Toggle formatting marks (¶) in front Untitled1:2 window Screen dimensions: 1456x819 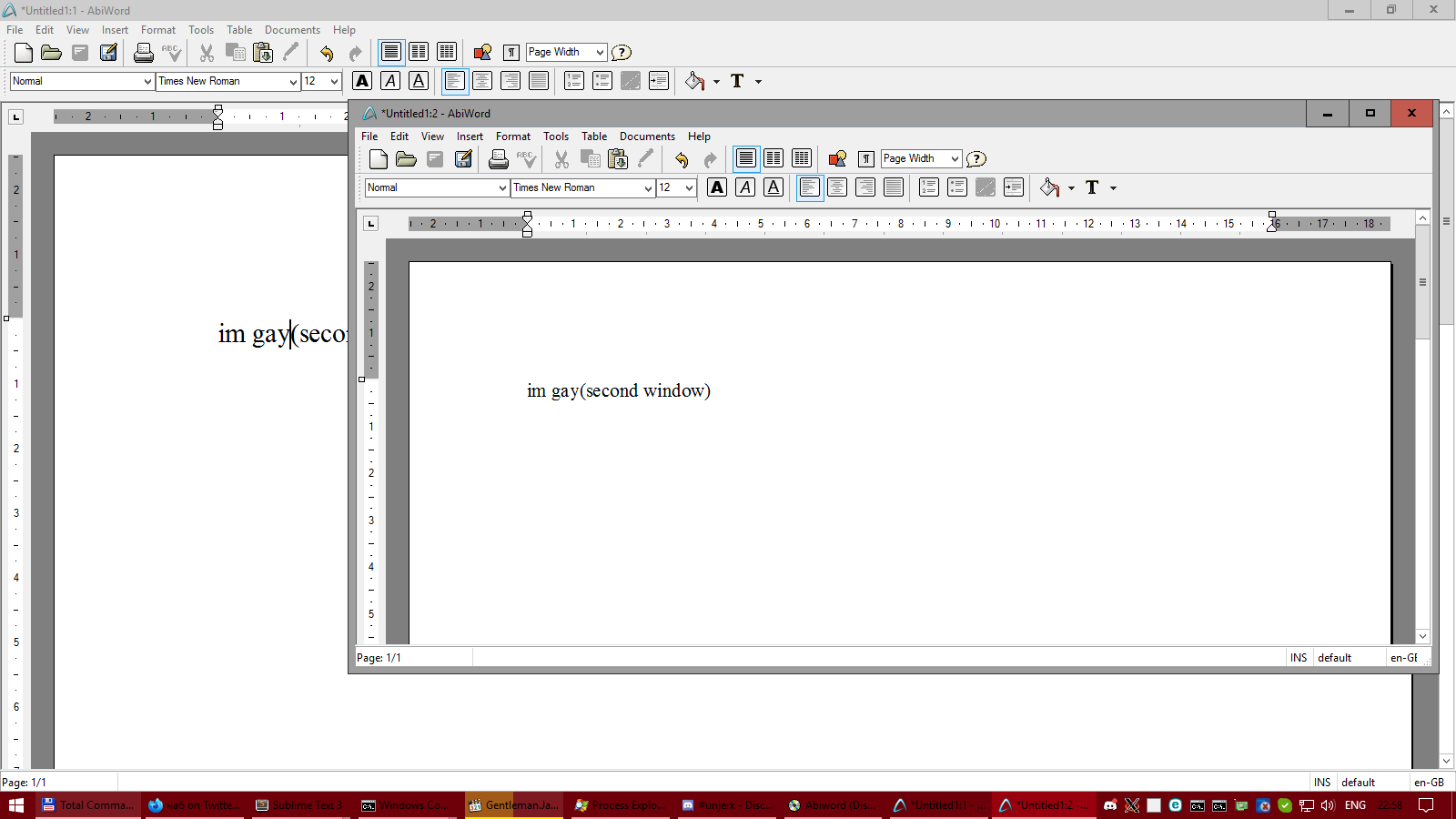[866, 159]
